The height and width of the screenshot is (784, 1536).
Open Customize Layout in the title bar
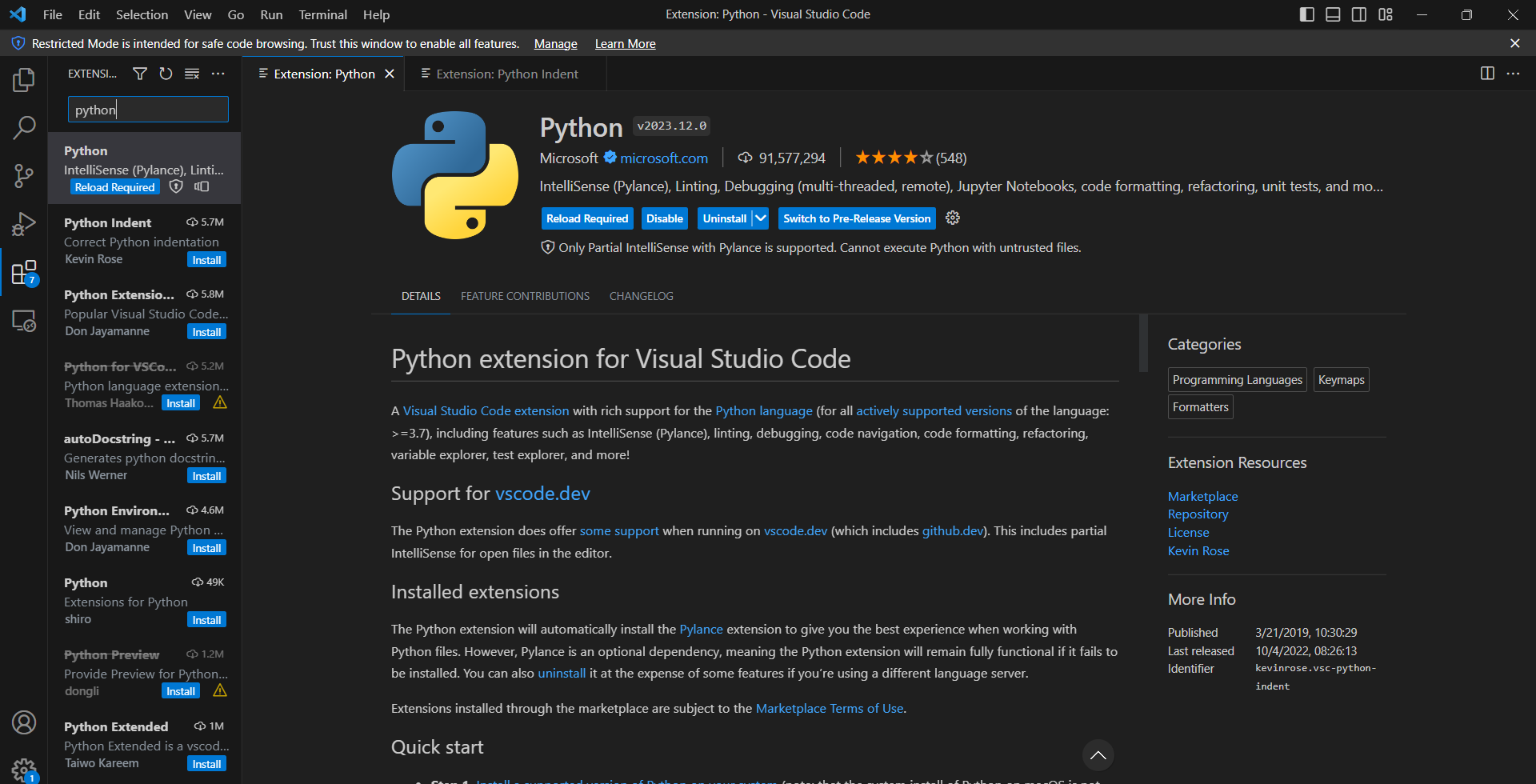pyautogui.click(x=1386, y=14)
